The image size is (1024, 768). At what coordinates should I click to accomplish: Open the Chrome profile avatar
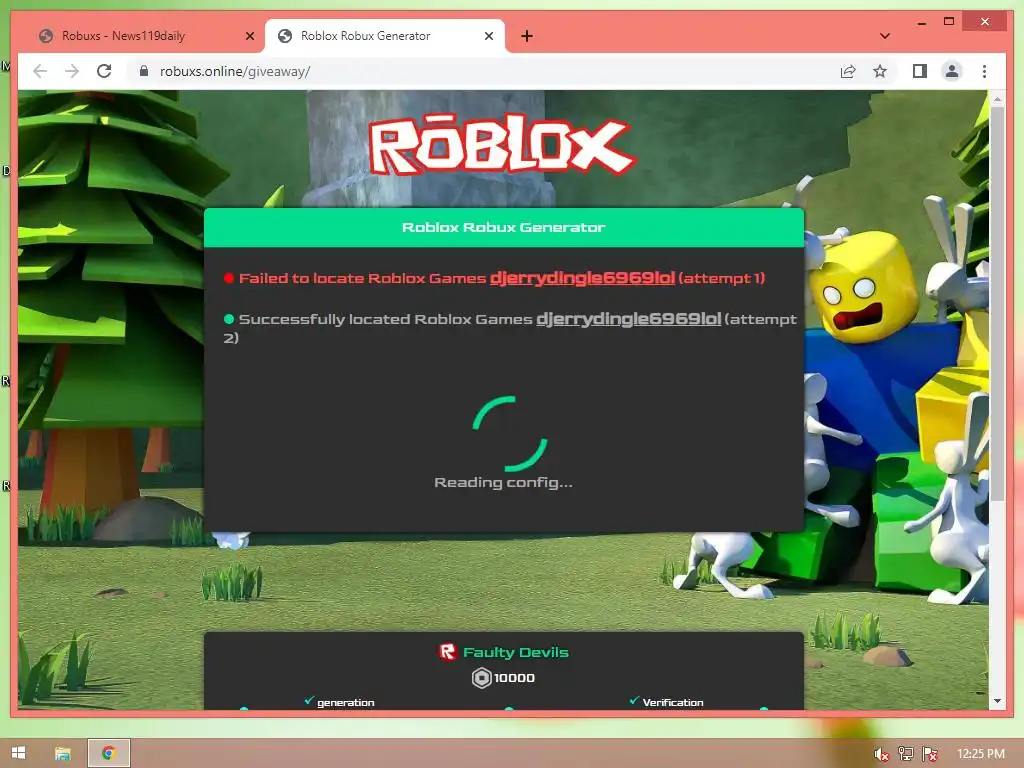(x=952, y=71)
